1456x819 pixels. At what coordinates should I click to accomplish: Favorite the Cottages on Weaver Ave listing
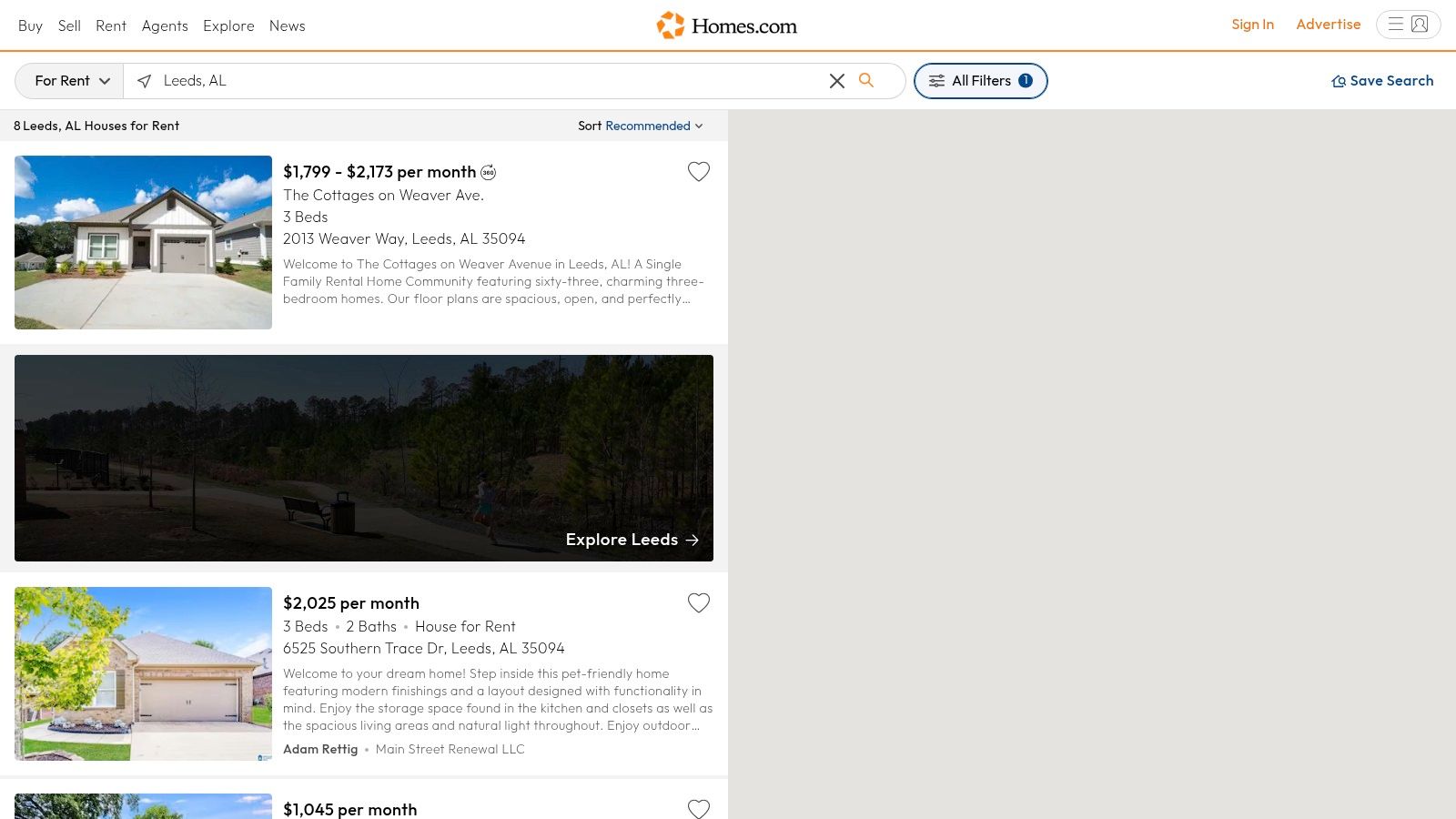click(699, 171)
